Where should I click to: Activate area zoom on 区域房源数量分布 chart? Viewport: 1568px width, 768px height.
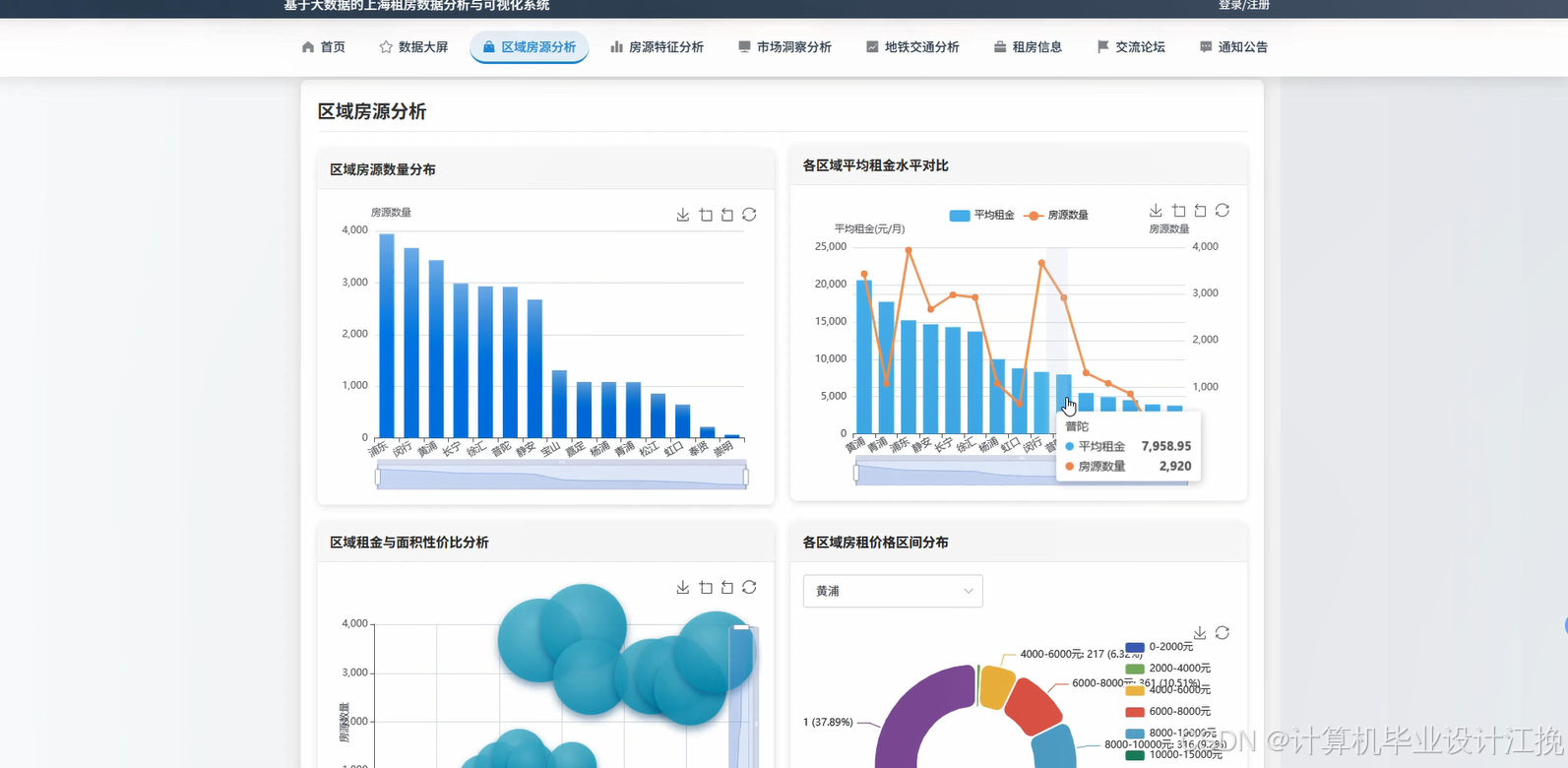click(x=706, y=215)
